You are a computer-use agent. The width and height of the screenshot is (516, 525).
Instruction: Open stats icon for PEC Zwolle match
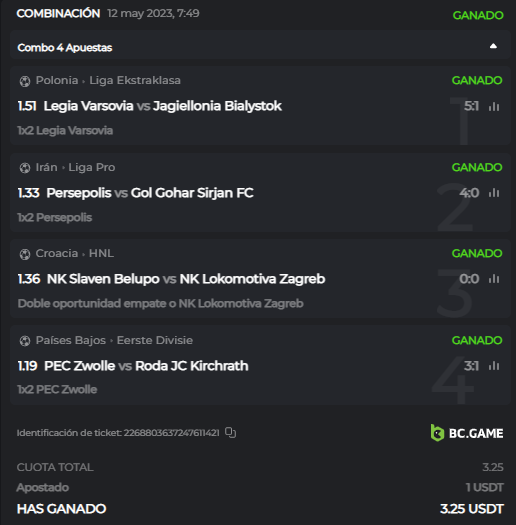[x=494, y=366]
